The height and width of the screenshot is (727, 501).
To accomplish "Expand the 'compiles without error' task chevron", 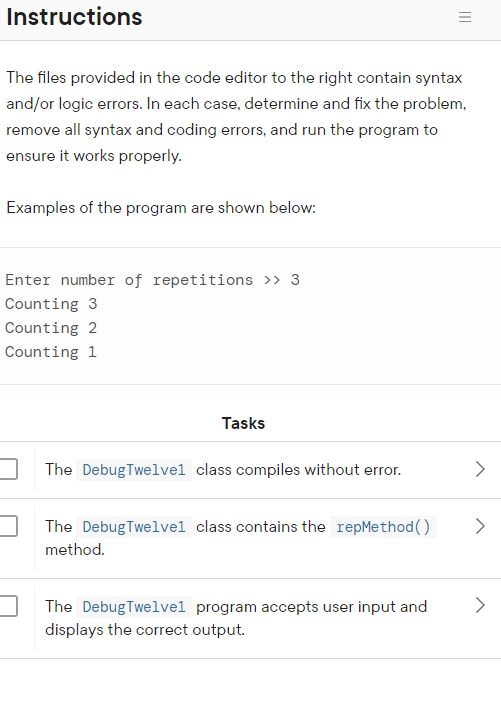I will click(480, 469).
